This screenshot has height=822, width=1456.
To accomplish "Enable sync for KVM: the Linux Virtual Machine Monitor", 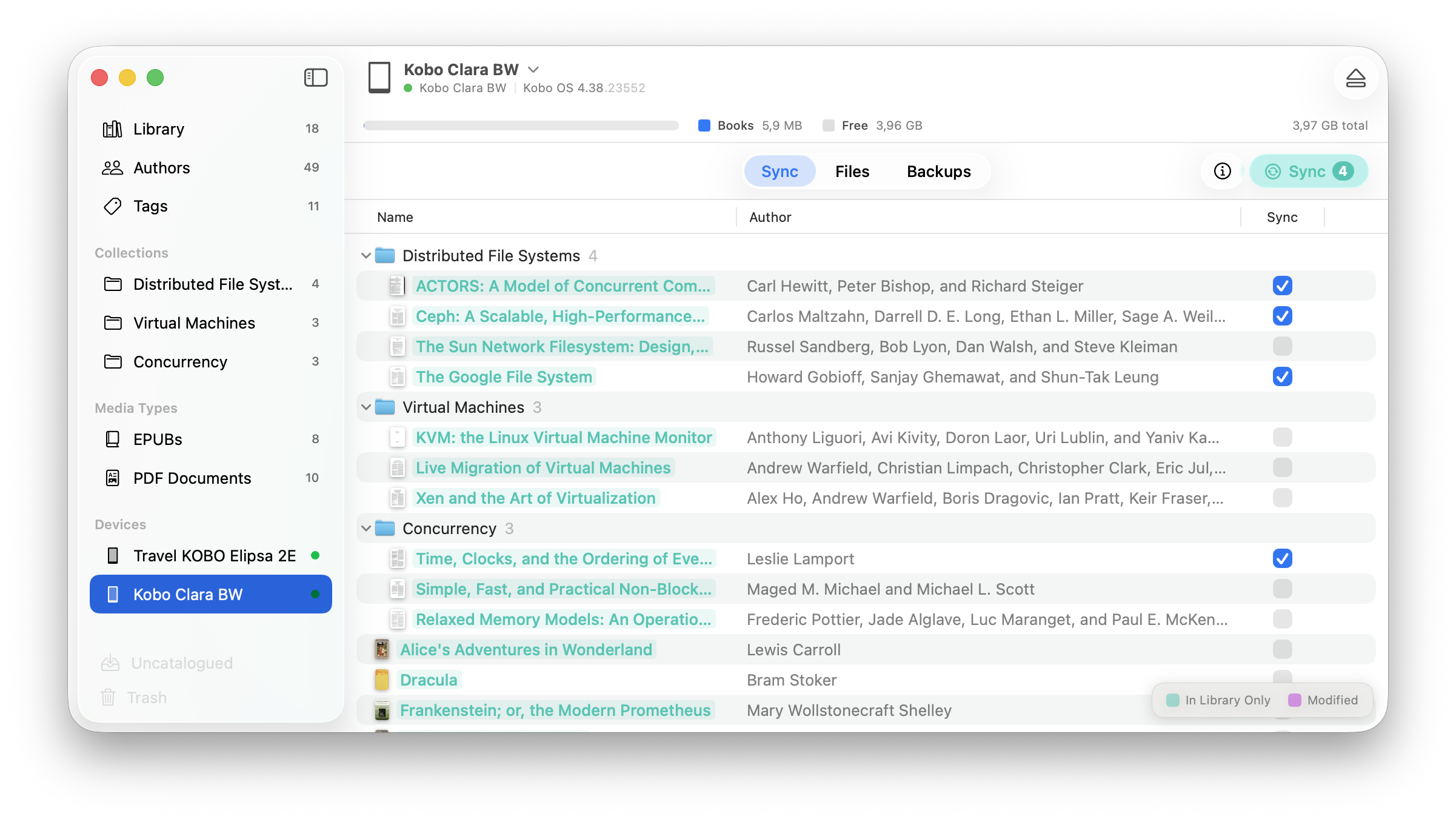I will click(x=1282, y=437).
